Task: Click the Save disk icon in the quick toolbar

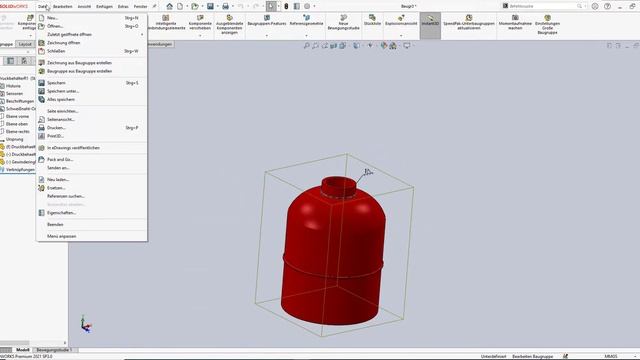Action: tap(210, 6)
